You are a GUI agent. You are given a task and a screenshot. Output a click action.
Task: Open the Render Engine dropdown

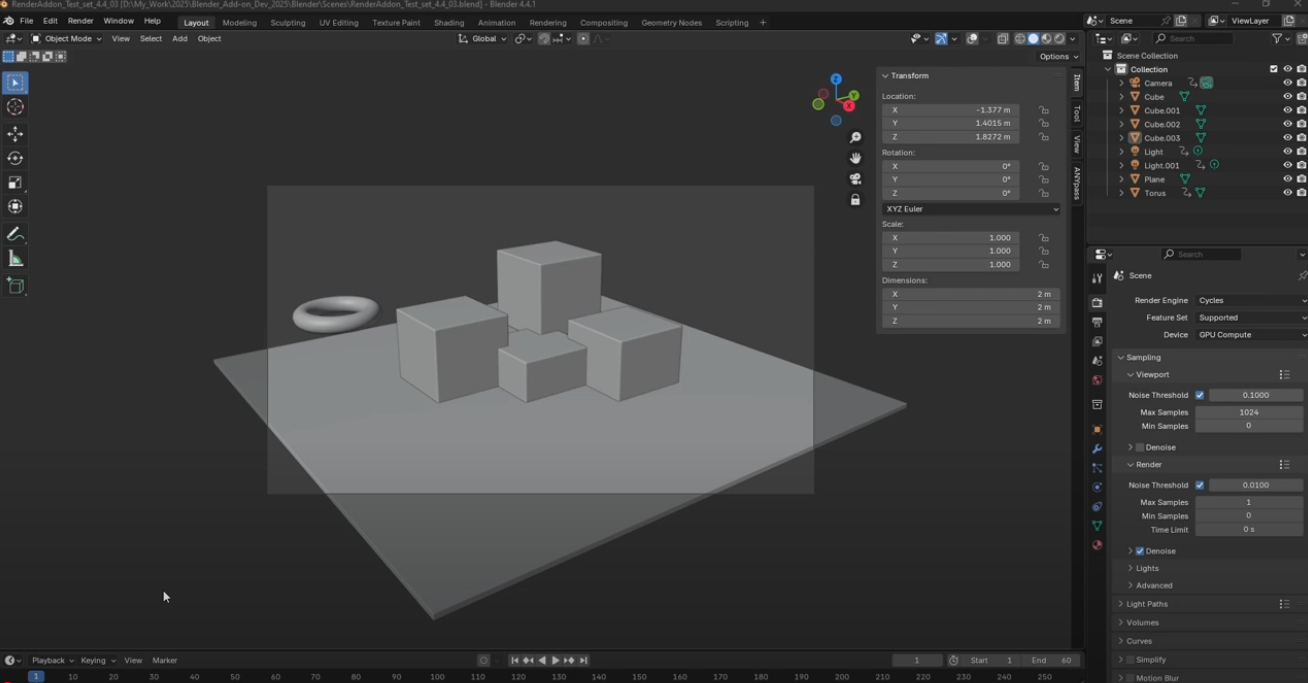point(1251,300)
